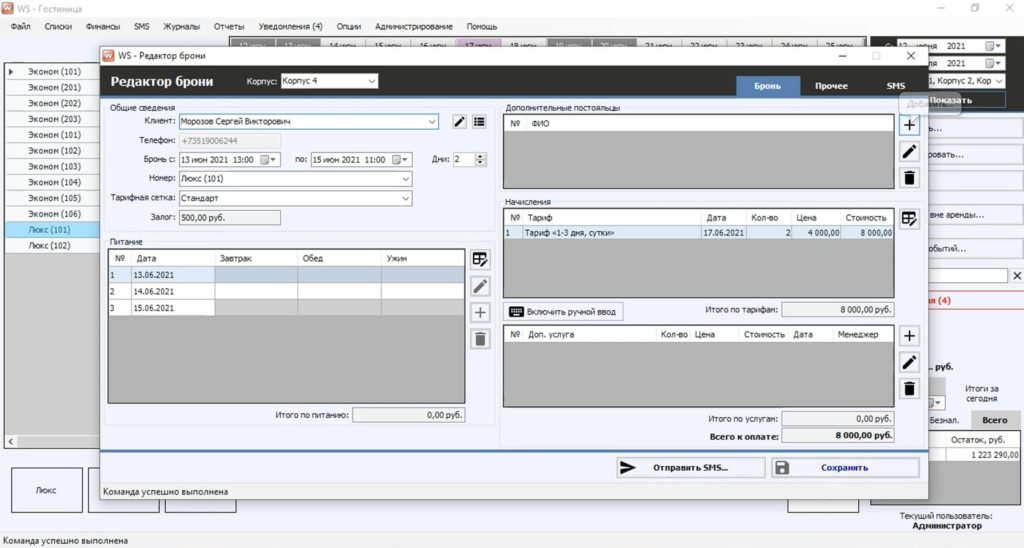Image resolution: width=1024 pixels, height=548 pixels.
Task: Click Всего к оплате total field
Action: (x=838, y=436)
